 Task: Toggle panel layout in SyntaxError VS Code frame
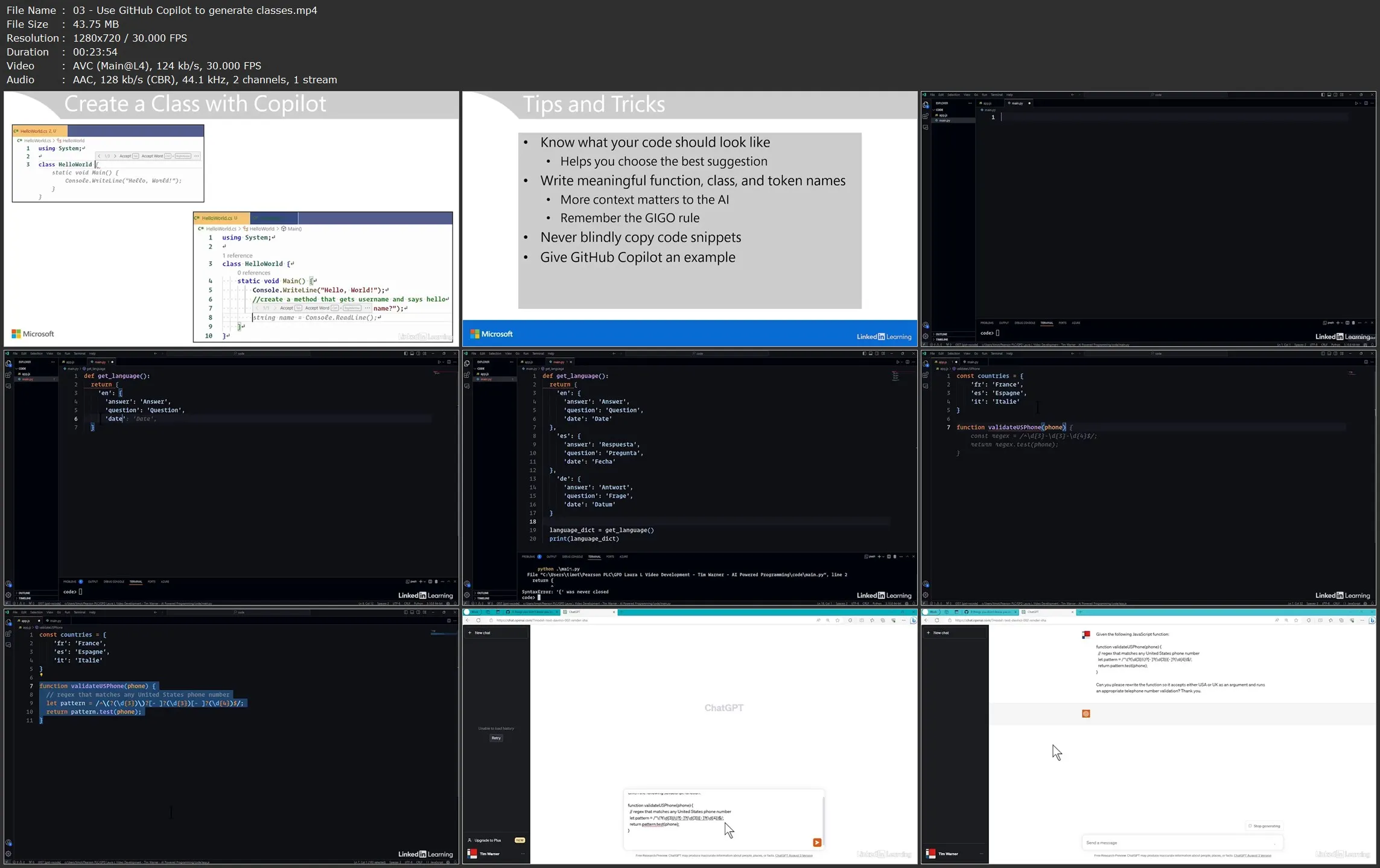pos(871,353)
